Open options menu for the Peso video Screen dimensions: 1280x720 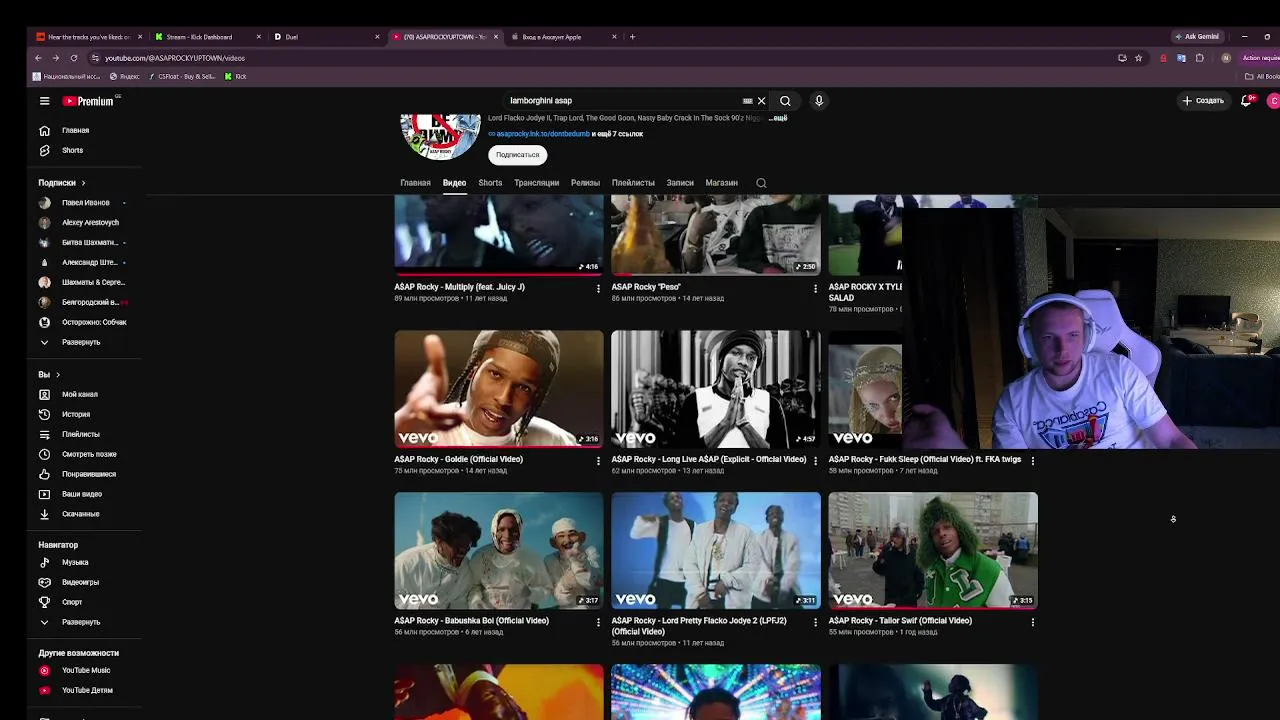[x=815, y=289]
